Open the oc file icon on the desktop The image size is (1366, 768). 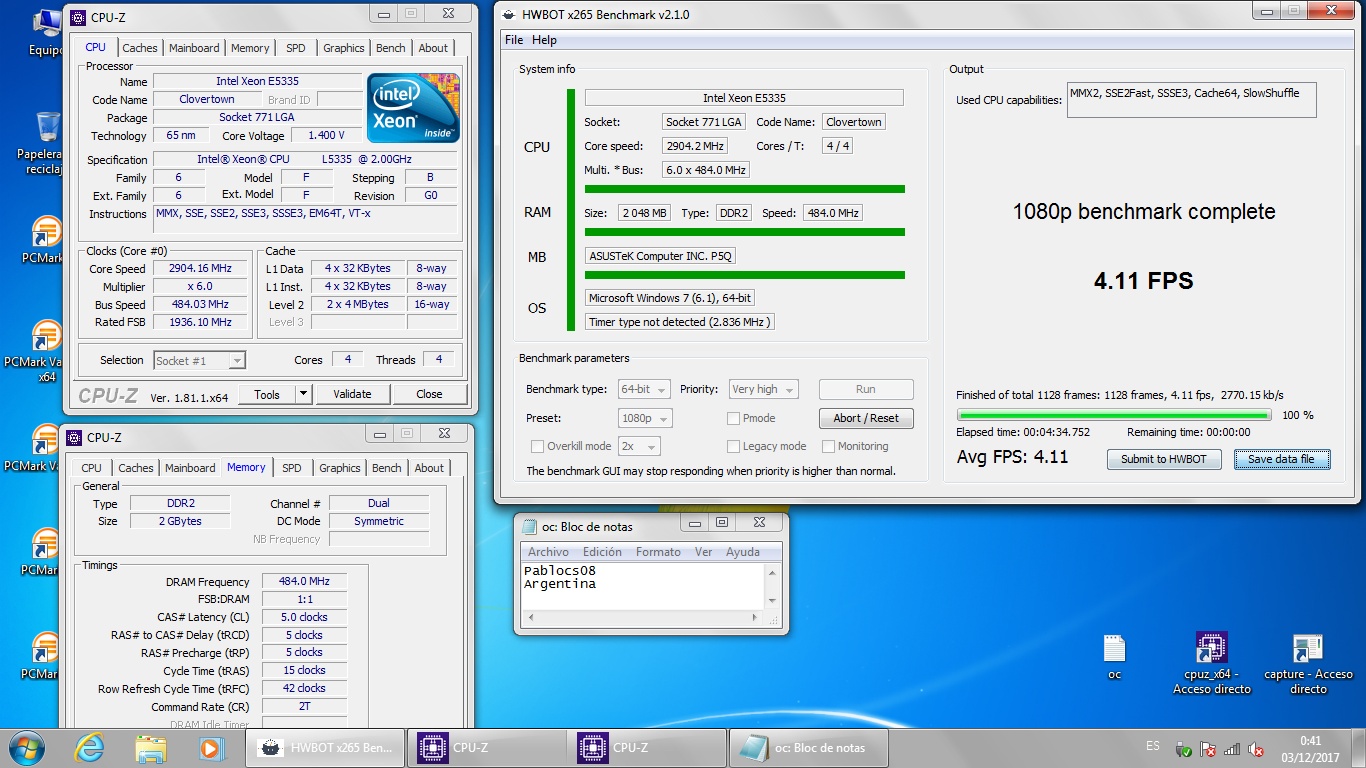point(1114,657)
